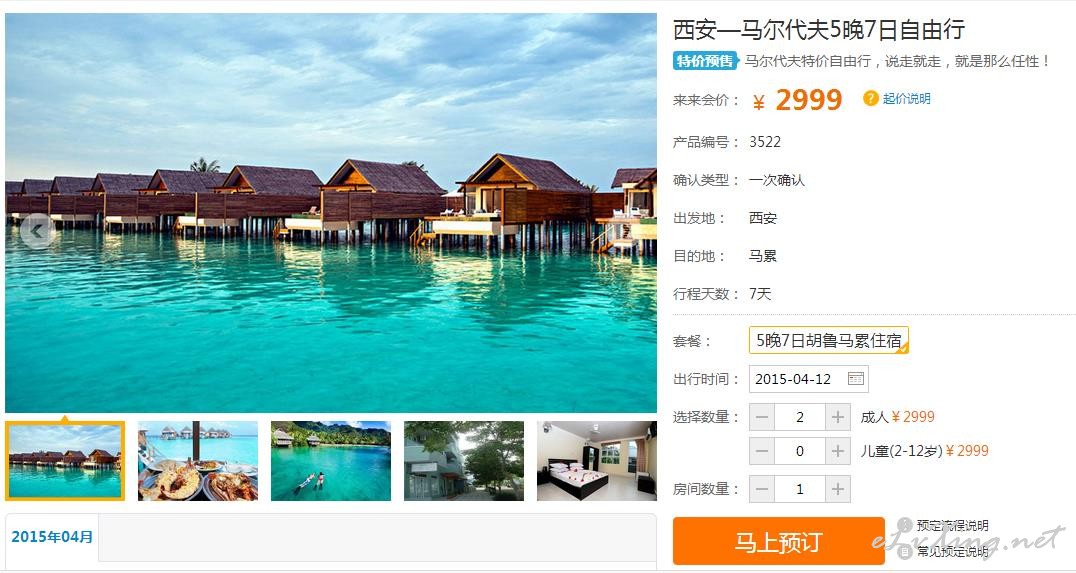Select the overwater villas thumbnail

point(65,460)
